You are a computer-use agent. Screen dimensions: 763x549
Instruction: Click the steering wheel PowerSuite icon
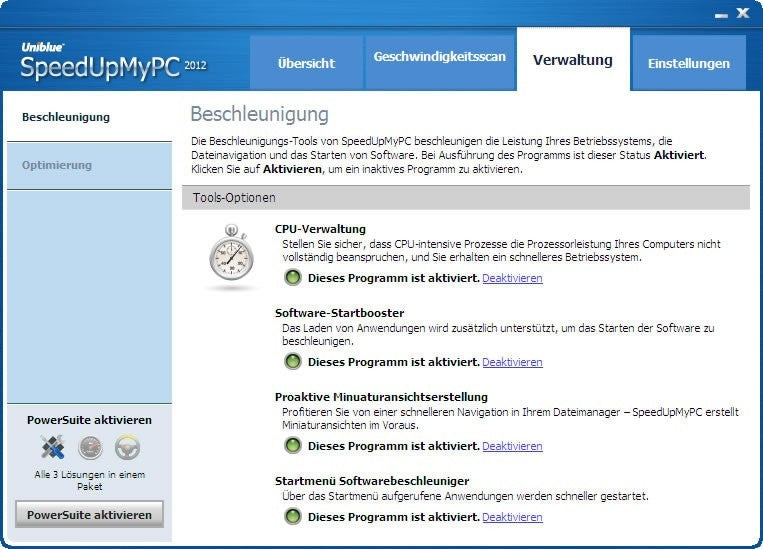pos(127,447)
